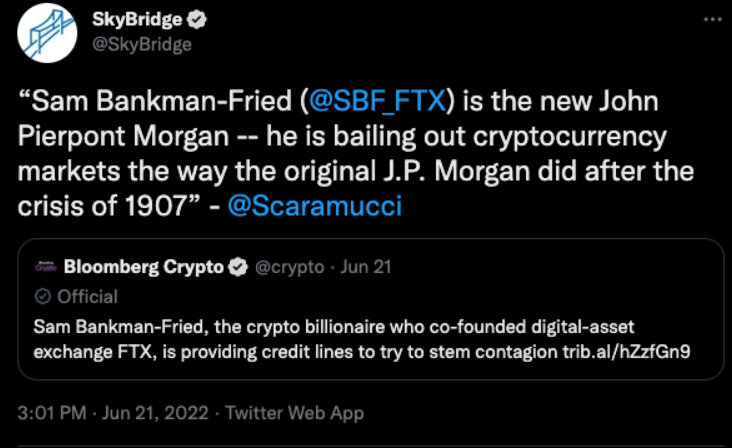
Task: Click the SkyBridge display name
Action: tap(137, 20)
